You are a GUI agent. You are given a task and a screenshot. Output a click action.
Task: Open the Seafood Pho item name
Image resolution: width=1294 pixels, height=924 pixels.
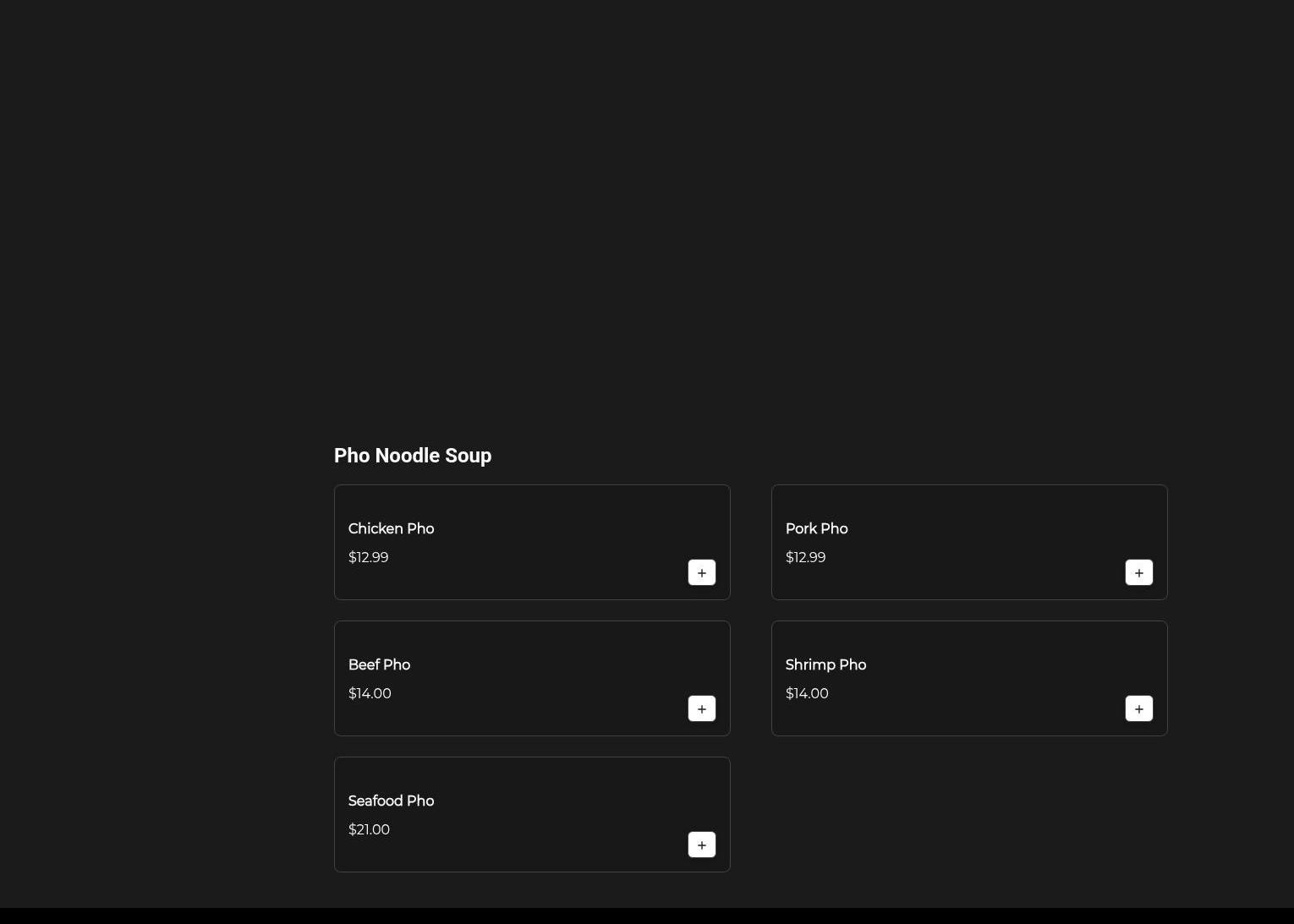pyautogui.click(x=391, y=801)
